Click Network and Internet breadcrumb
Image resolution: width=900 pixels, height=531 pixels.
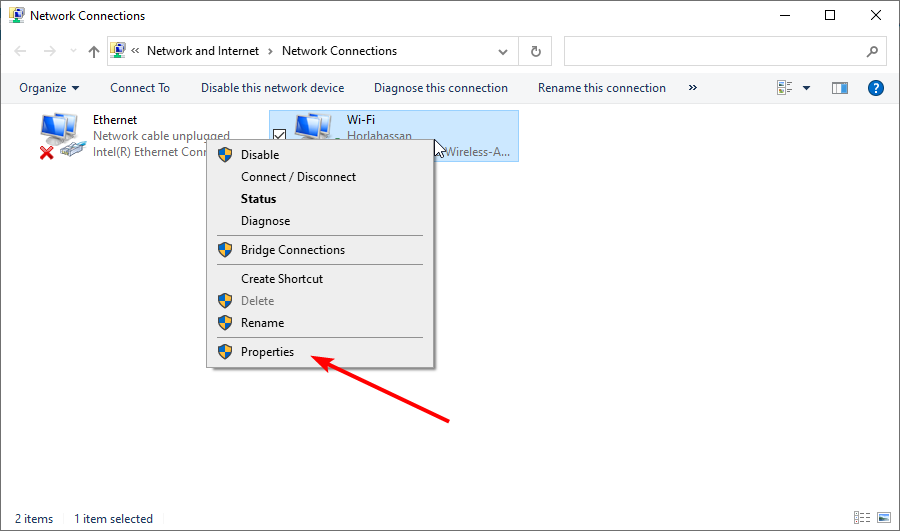pyautogui.click(x=203, y=51)
